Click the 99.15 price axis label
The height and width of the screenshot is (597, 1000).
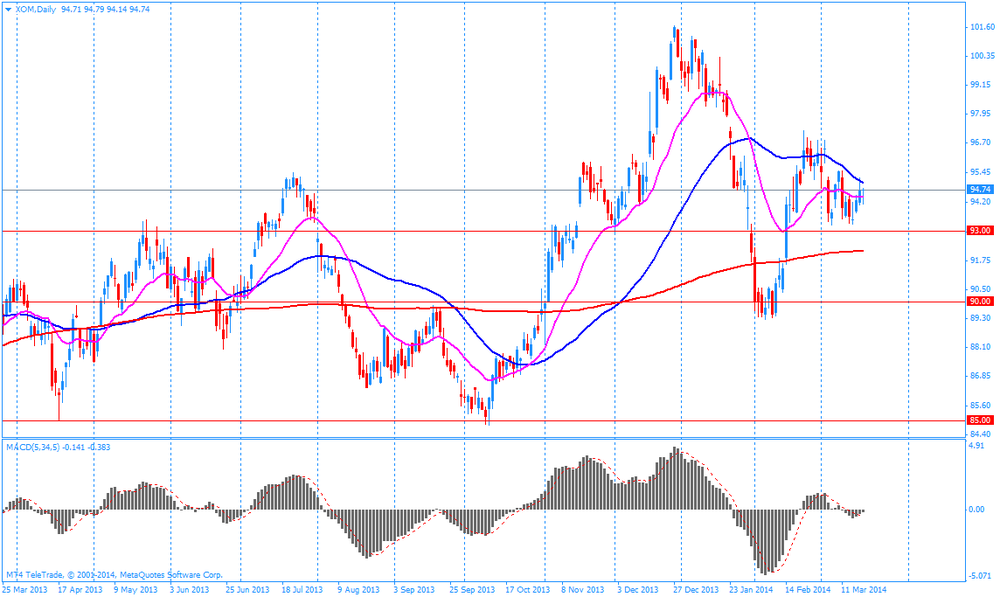(982, 84)
